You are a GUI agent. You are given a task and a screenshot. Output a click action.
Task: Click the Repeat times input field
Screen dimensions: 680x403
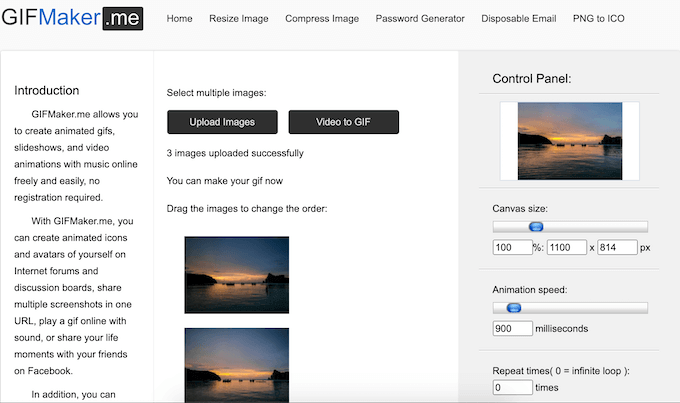tap(511, 387)
